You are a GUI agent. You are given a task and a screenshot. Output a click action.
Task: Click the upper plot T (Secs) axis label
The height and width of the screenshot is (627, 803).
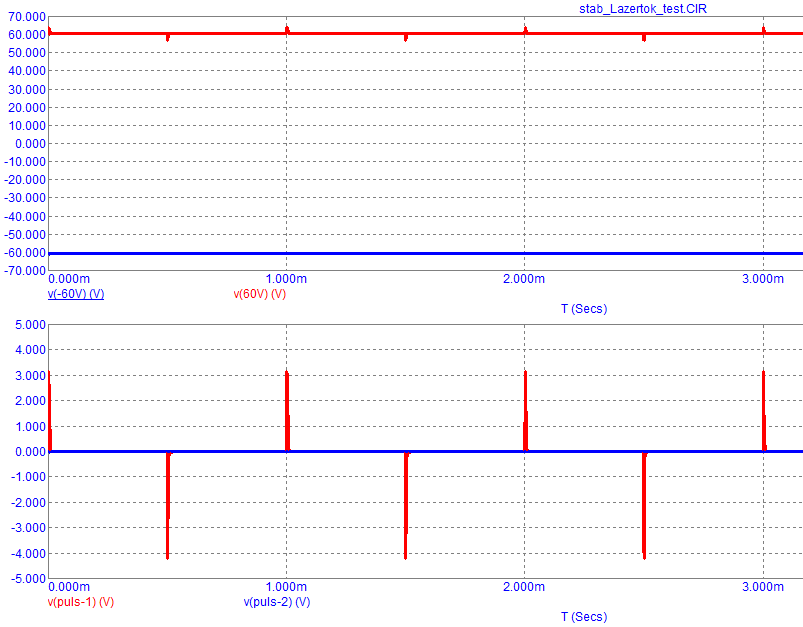tap(584, 309)
